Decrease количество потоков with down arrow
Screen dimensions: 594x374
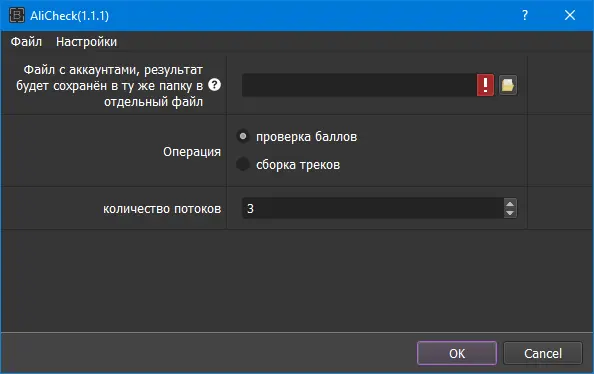[510, 213]
